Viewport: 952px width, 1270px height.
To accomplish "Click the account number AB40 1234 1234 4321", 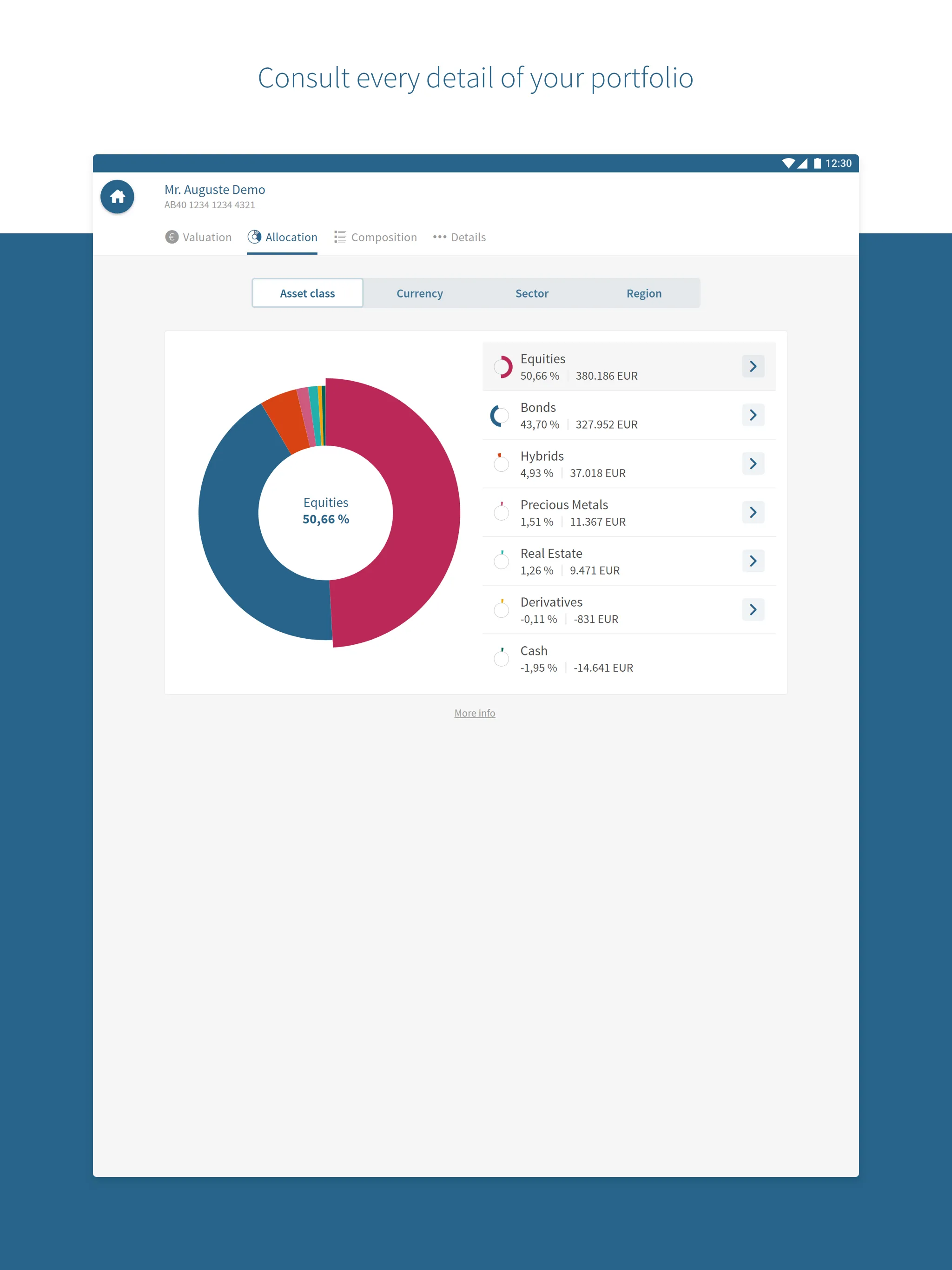I will click(x=209, y=204).
